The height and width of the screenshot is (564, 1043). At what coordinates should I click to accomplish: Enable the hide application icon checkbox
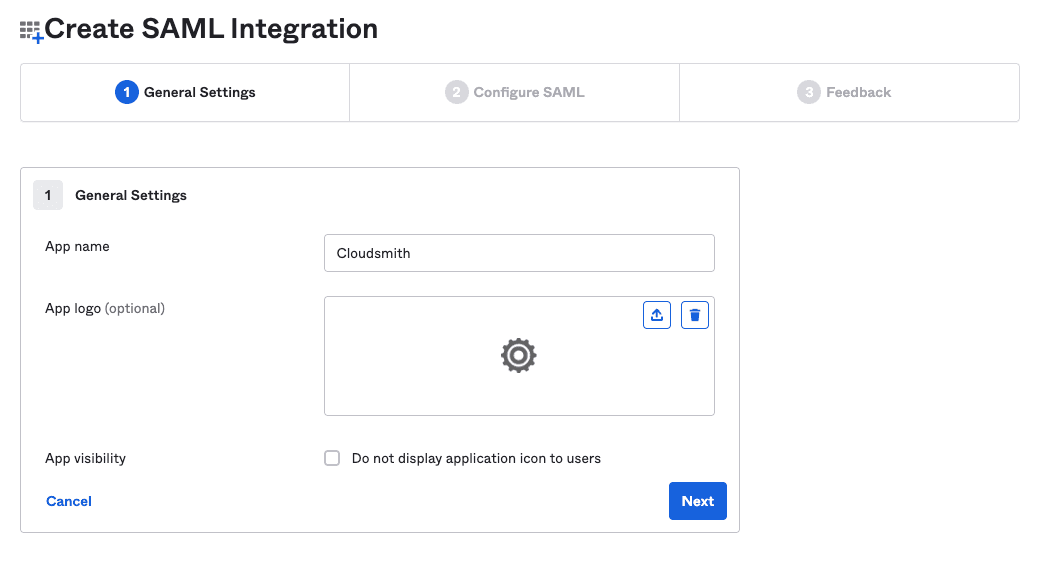(x=332, y=458)
